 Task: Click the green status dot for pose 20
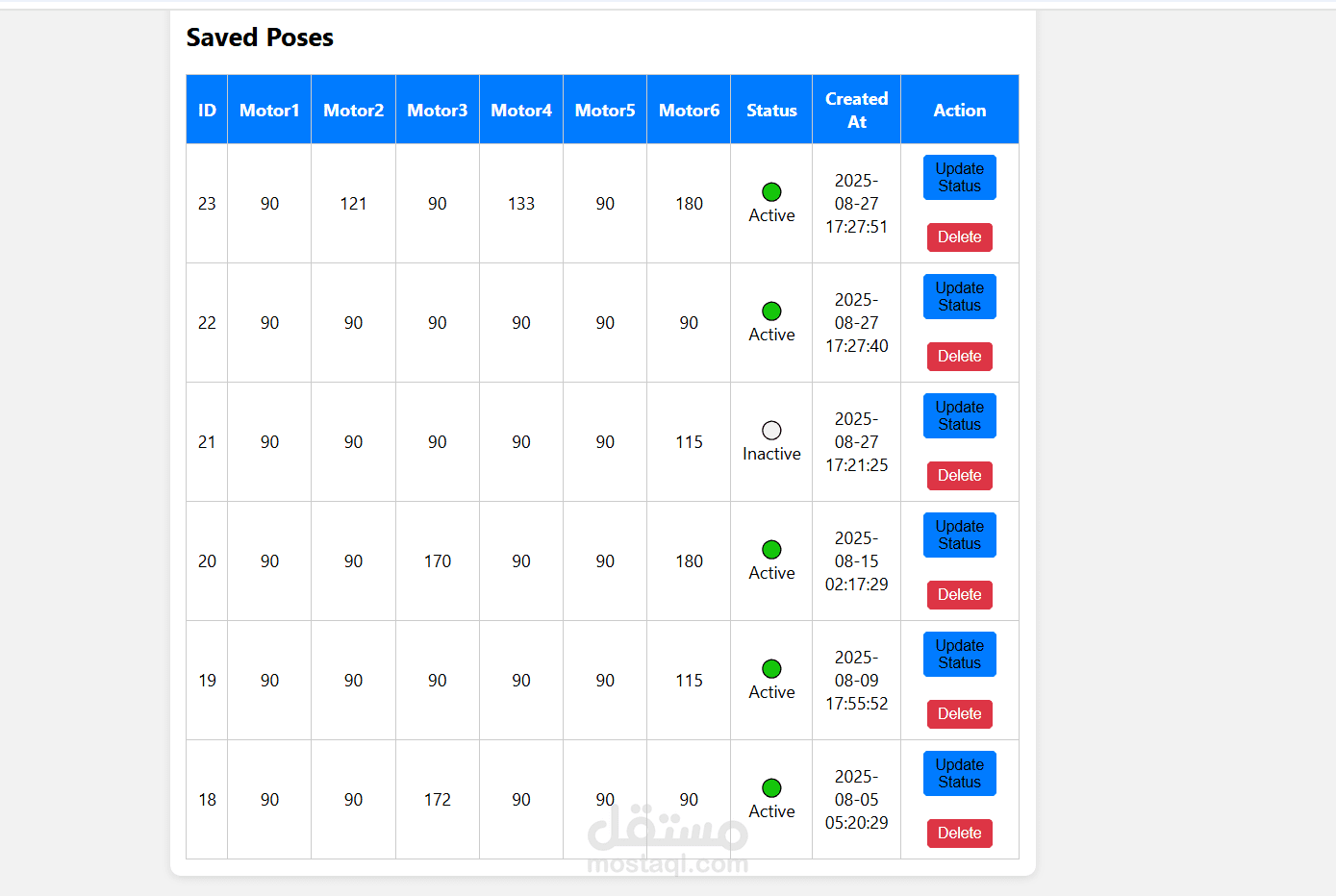771,550
